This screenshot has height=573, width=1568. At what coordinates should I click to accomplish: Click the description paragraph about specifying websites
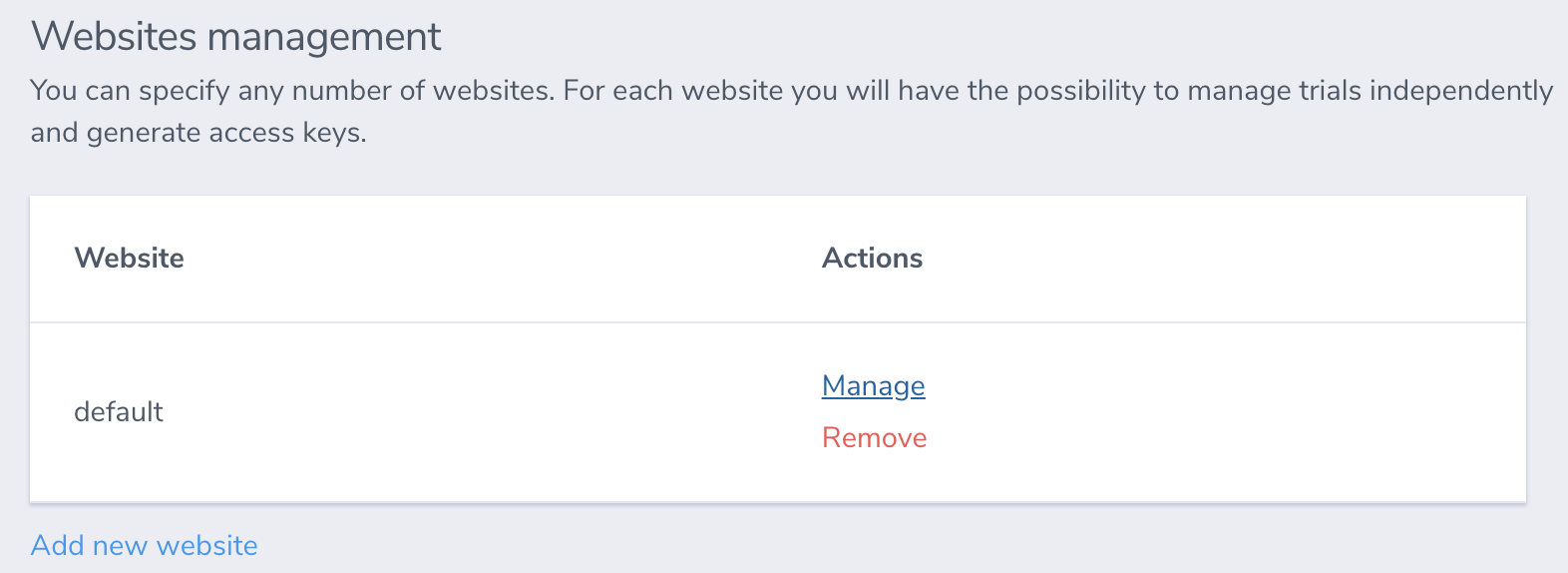click(791, 92)
